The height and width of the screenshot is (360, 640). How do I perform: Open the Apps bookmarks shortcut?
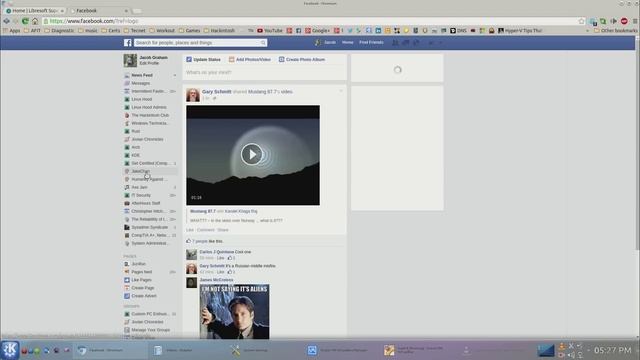coord(11,31)
